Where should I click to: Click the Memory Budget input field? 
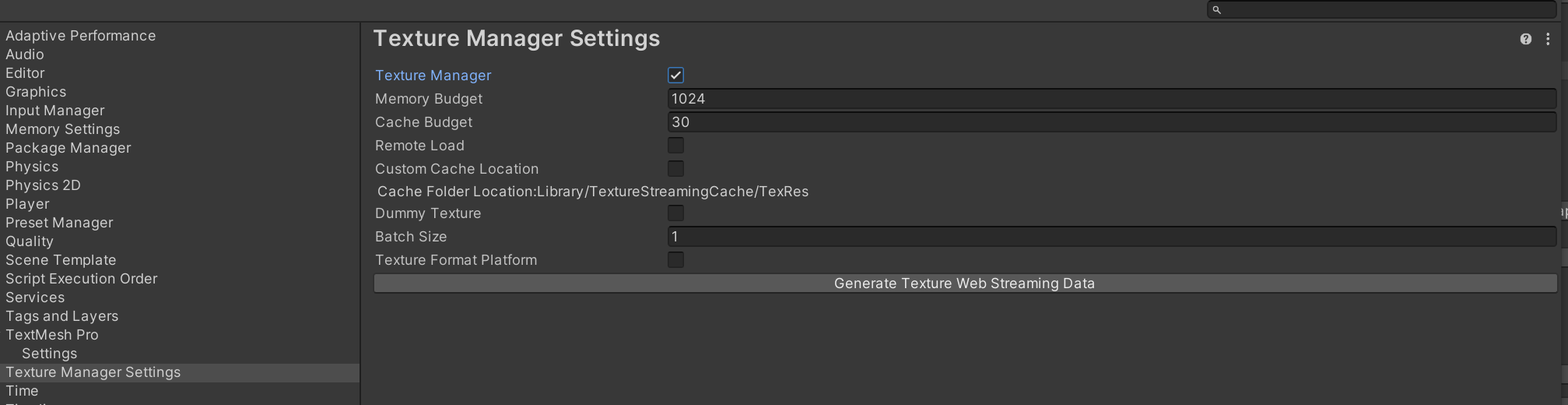[x=1111, y=99]
